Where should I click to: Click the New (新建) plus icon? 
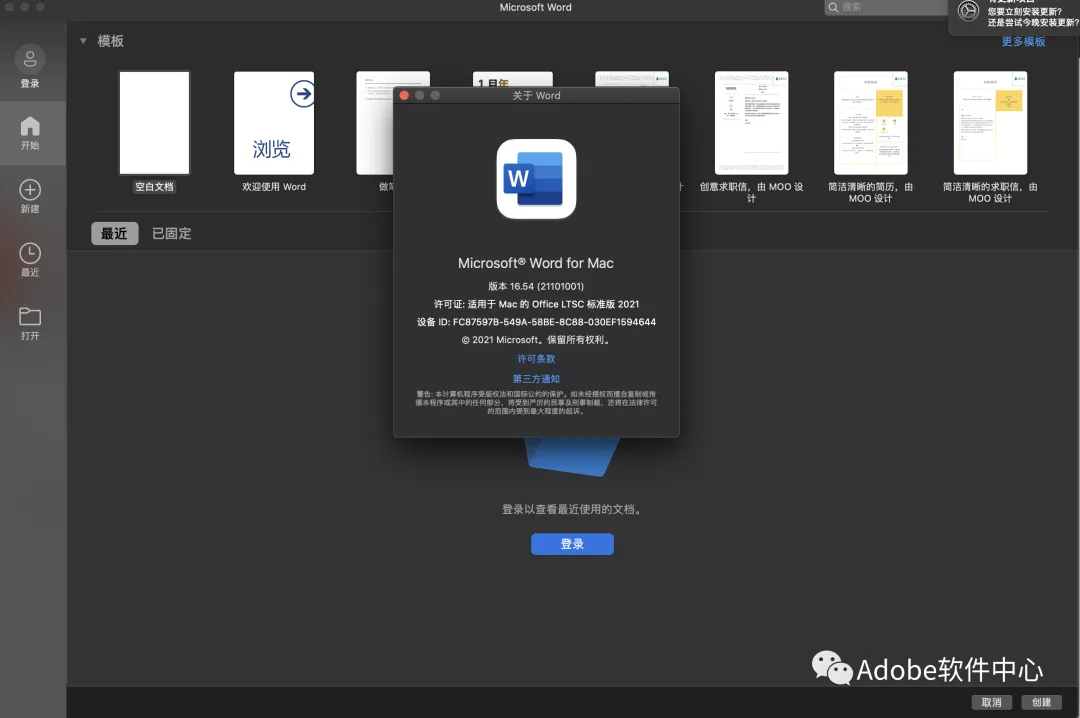pyautogui.click(x=30, y=189)
